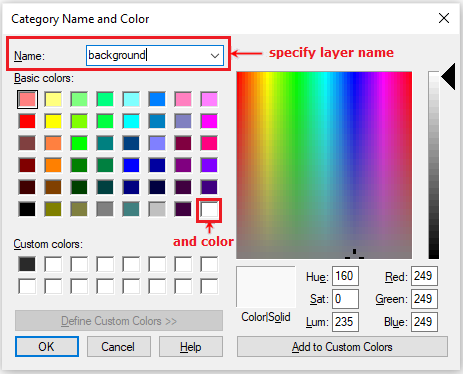Image resolution: width=463 pixels, height=374 pixels.
Task: Click the OK button
Action: tap(47, 347)
